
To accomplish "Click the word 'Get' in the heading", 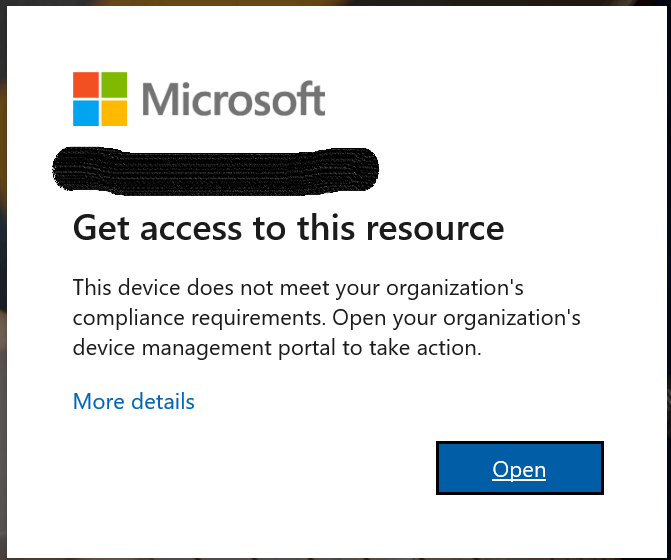I will coord(101,228).
